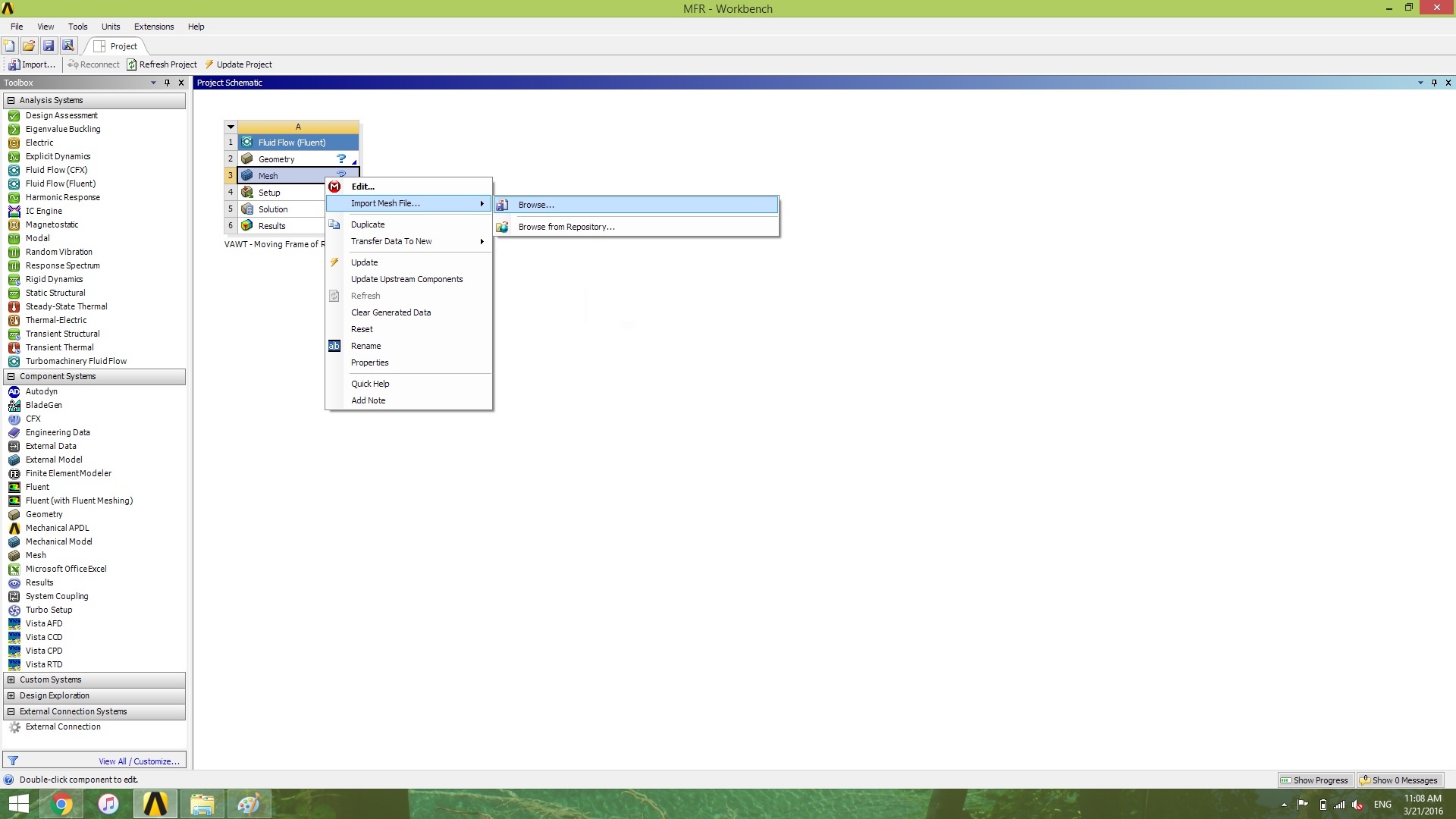Select BladeGen component system
1456x819 pixels.
44,405
